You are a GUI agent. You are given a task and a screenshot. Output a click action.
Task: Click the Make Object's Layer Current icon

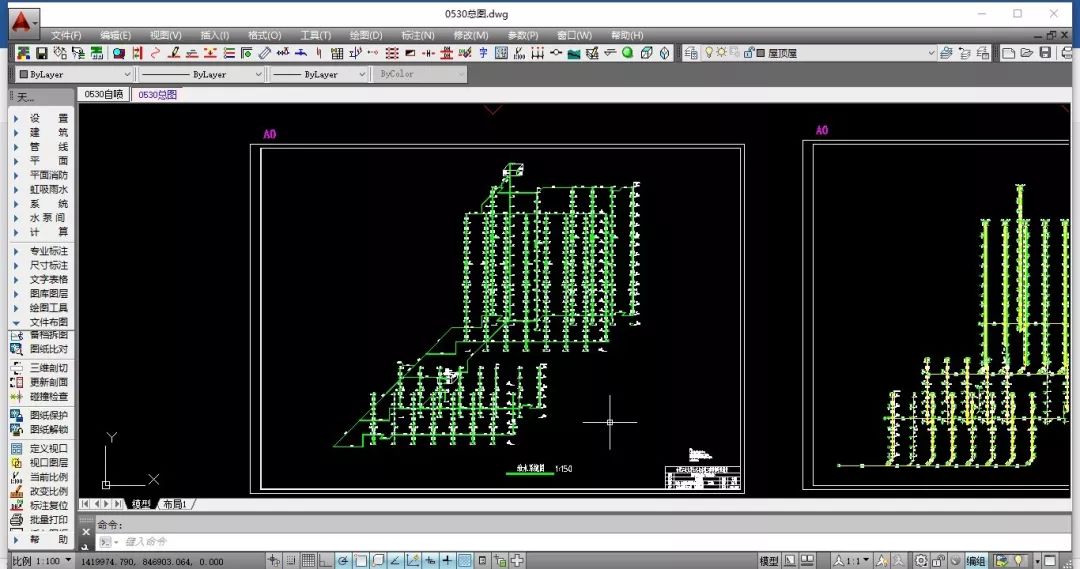(946, 53)
